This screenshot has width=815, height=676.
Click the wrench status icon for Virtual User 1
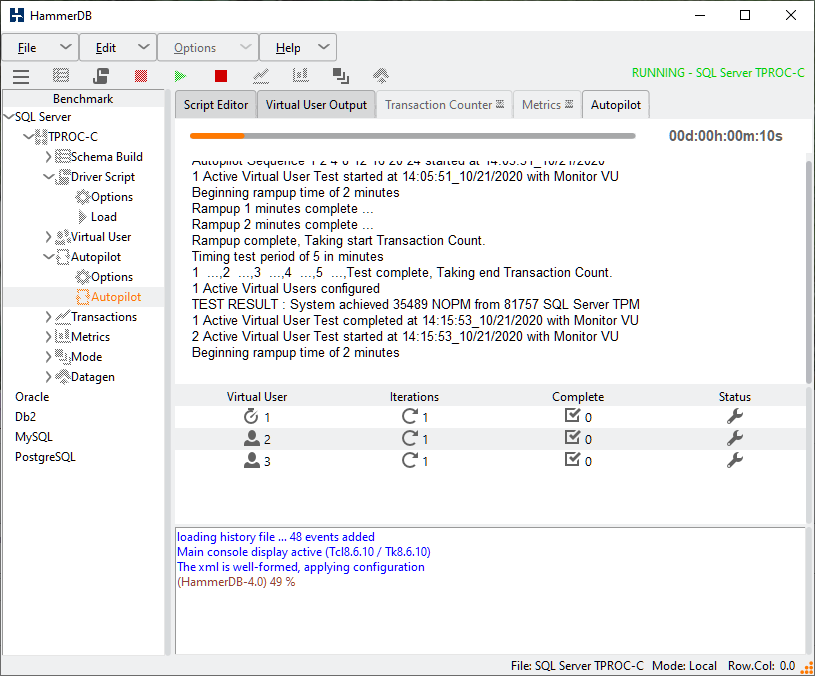click(x=734, y=416)
